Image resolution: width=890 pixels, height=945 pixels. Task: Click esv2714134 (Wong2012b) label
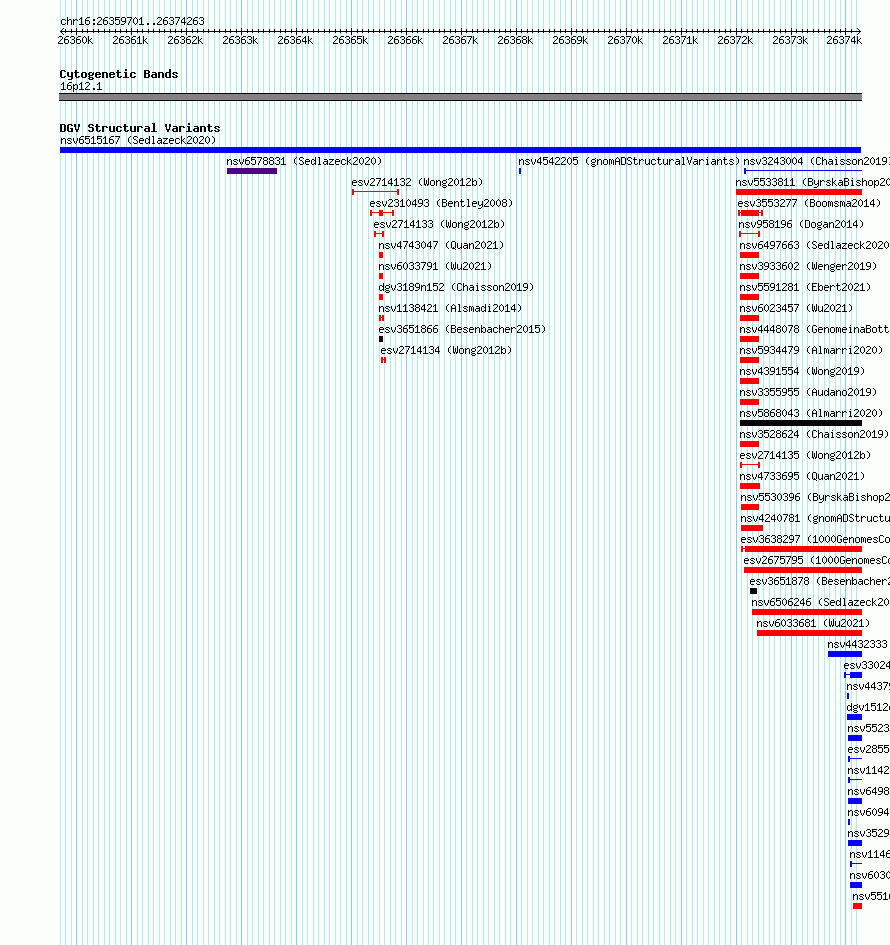pos(446,351)
